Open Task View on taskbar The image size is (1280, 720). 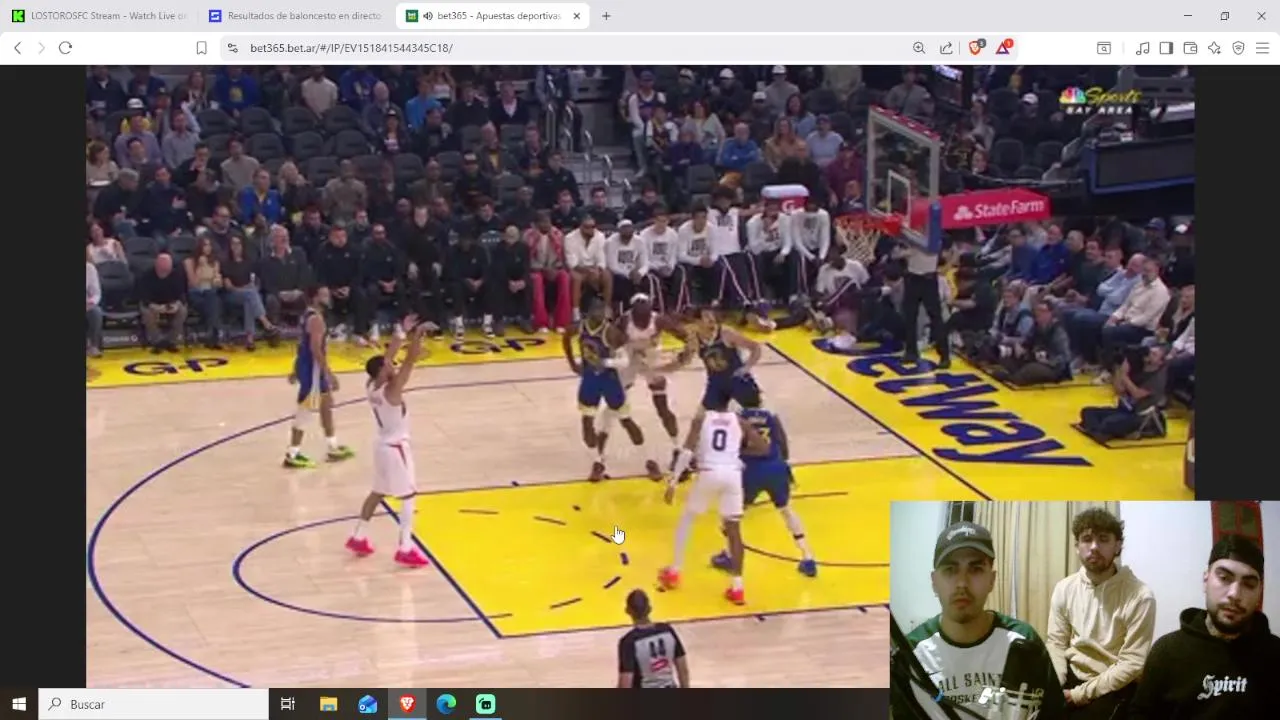pos(288,704)
